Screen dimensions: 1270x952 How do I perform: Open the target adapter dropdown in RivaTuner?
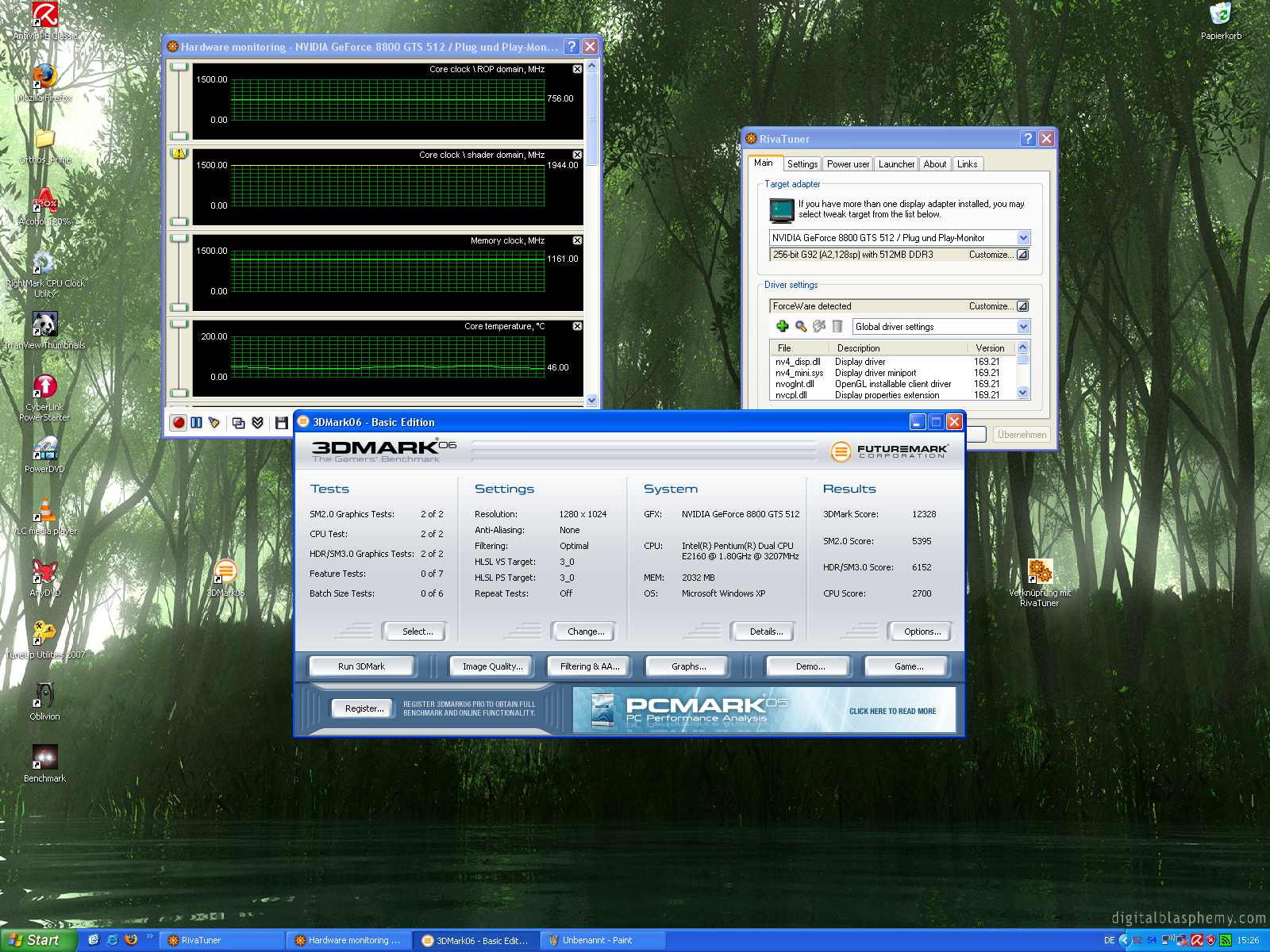[1023, 238]
